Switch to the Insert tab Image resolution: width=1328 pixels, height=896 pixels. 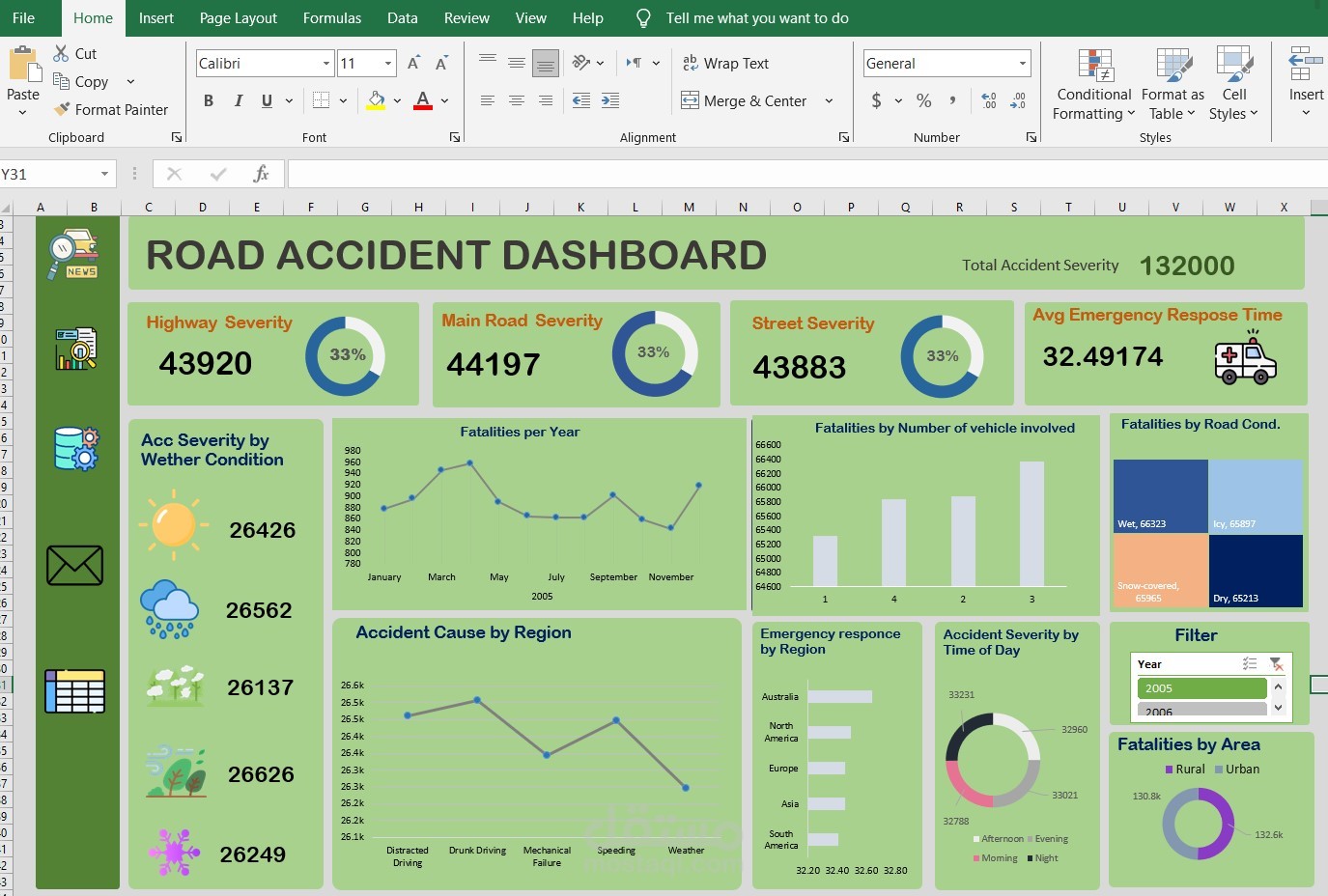coord(156,17)
